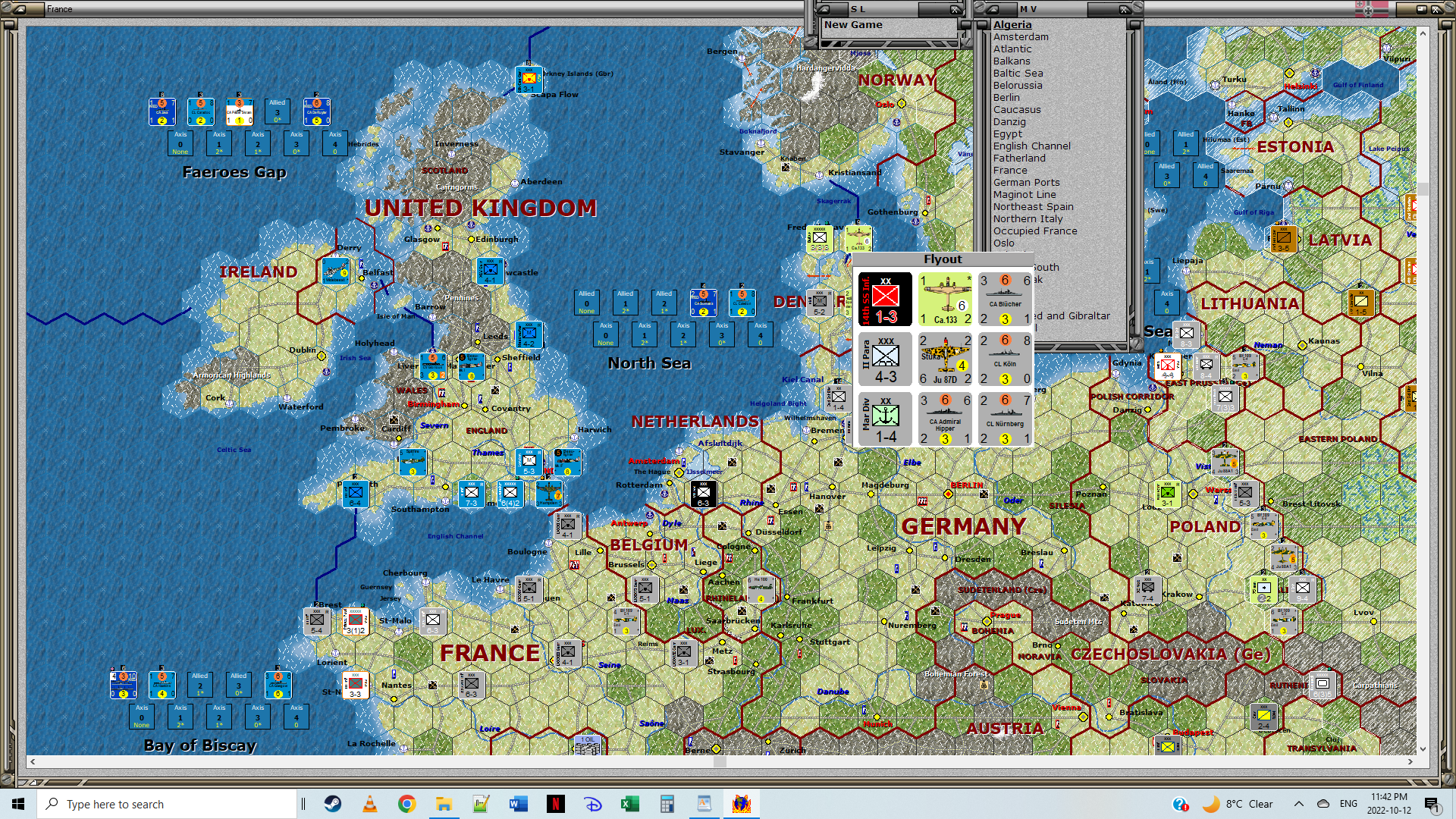Roll up the France map window
Screen dimensions: 1456x819
tap(20, 9)
